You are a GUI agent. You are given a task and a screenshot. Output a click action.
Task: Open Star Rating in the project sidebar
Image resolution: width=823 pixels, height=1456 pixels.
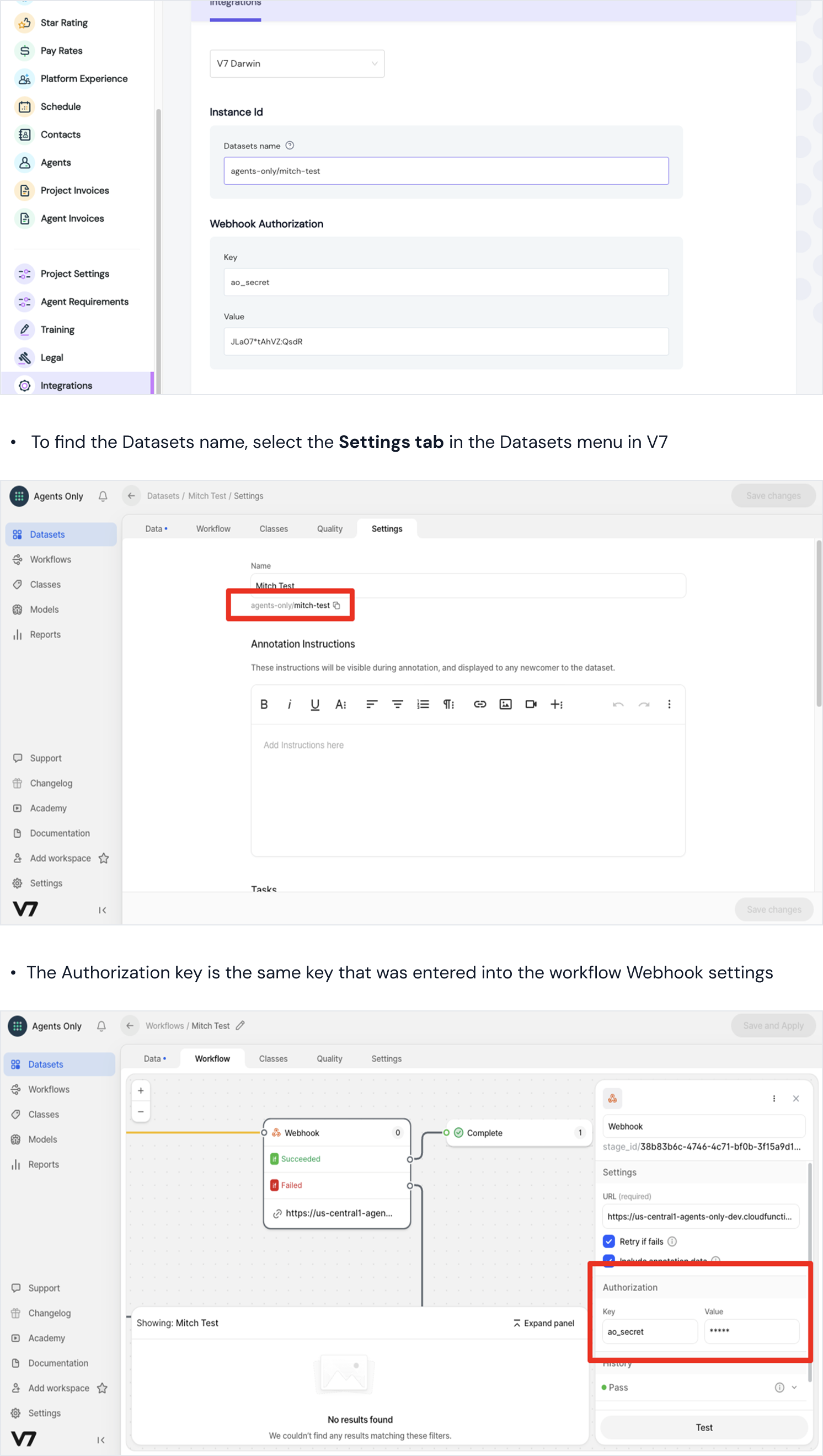tap(64, 23)
